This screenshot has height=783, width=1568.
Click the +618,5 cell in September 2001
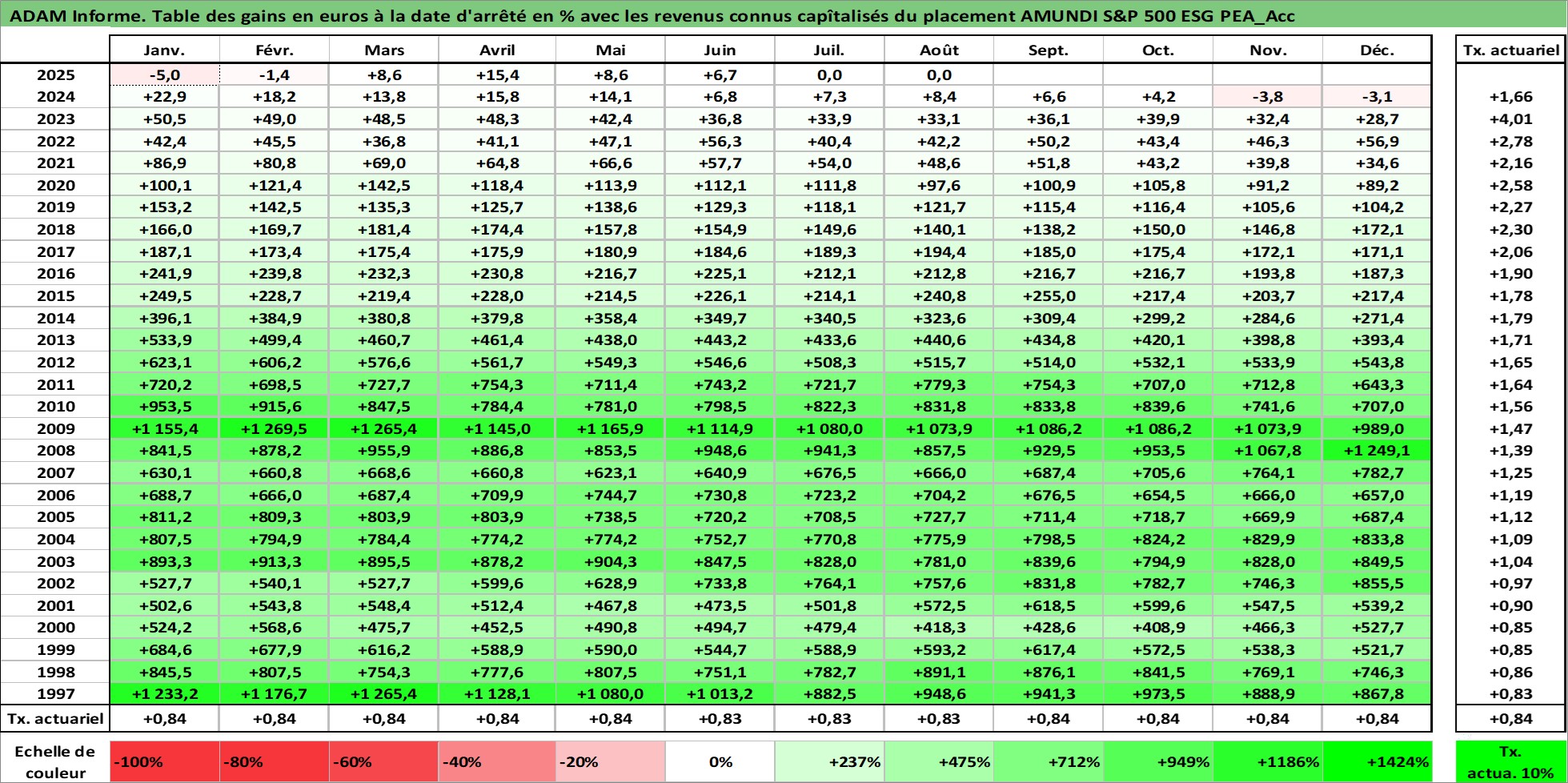(1048, 606)
